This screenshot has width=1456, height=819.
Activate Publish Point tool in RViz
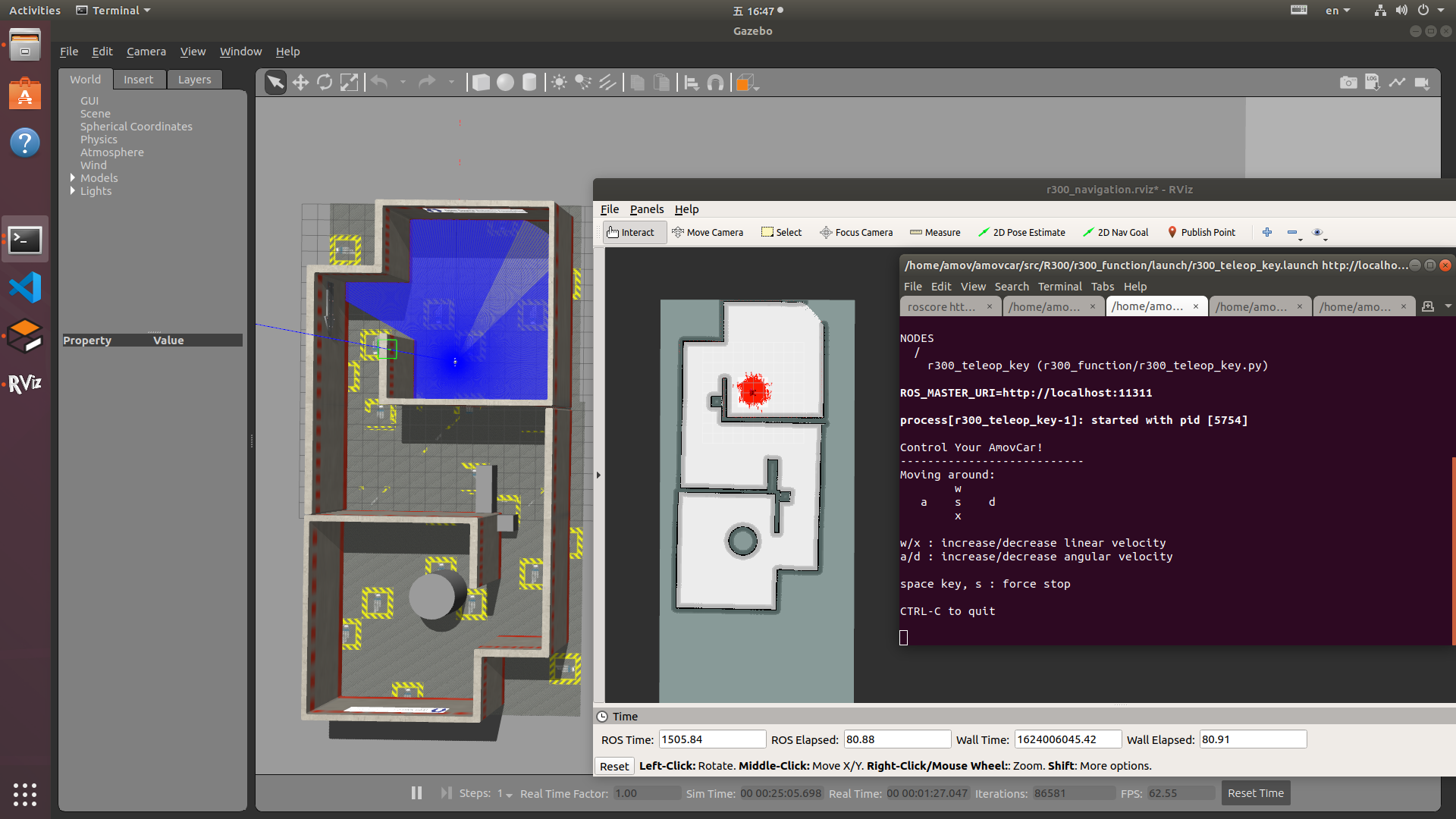pyautogui.click(x=1201, y=232)
